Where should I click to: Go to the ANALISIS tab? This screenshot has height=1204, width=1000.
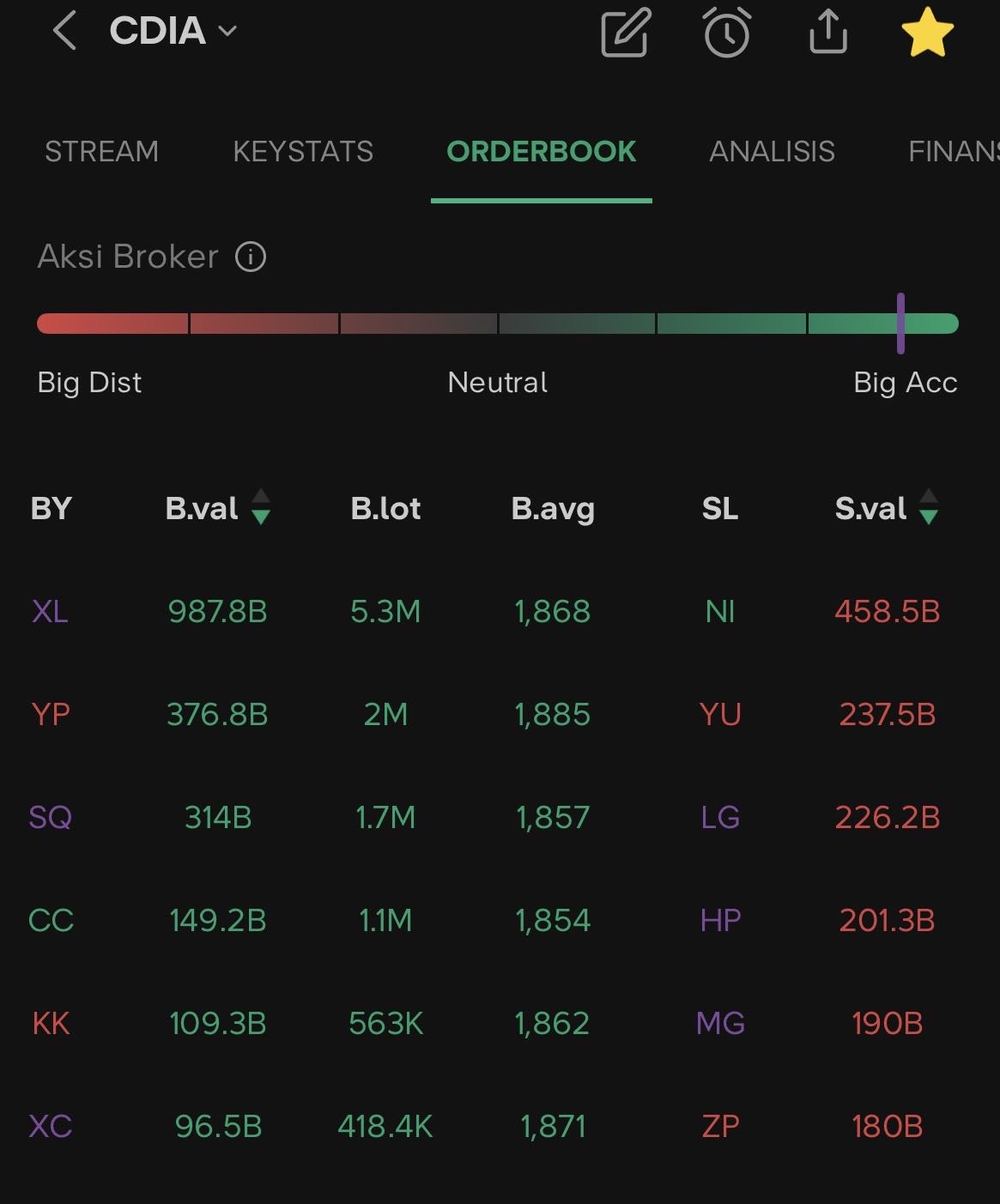coord(772,152)
